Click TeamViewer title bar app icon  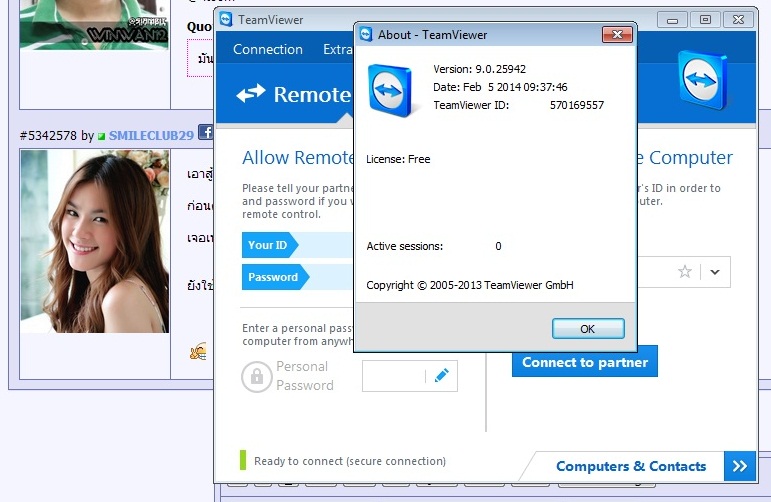tap(226, 20)
